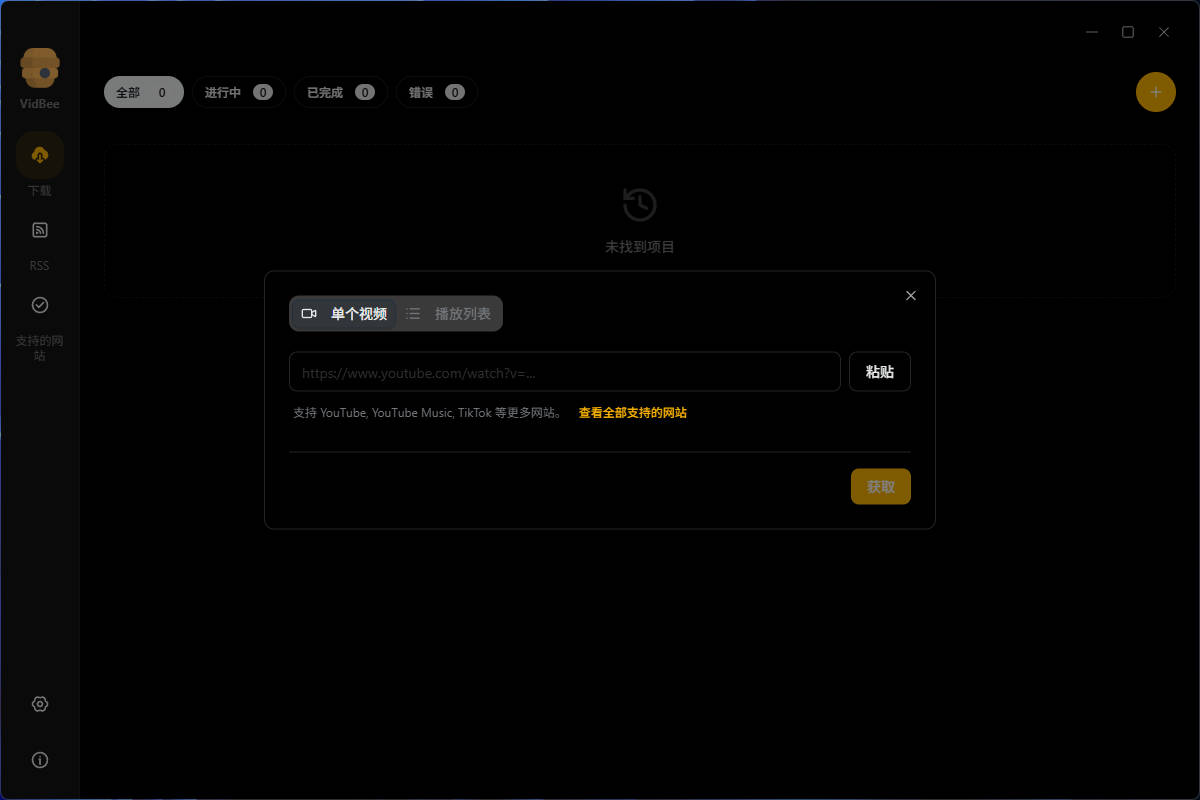Select the 进行中 (In Progress) filter
This screenshot has height=800, width=1200.
pyautogui.click(x=238, y=91)
